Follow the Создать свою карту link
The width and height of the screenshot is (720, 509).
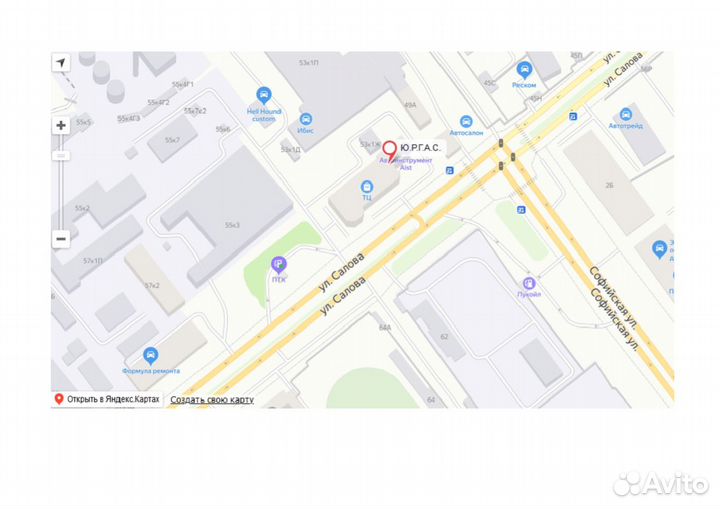pos(212,400)
